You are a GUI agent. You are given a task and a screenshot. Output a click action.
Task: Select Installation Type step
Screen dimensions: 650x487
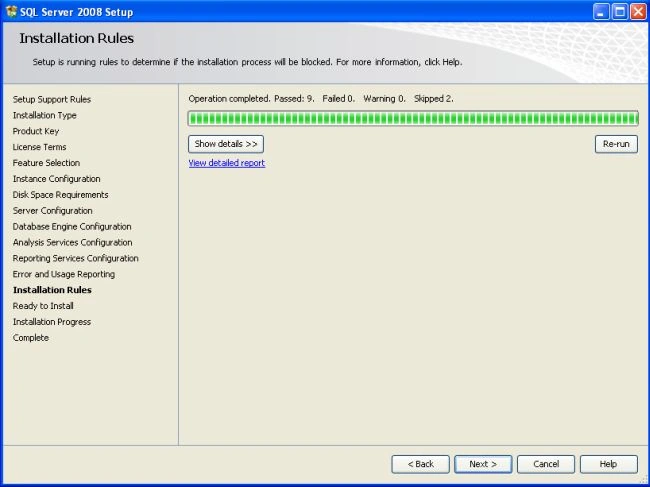(x=44, y=115)
